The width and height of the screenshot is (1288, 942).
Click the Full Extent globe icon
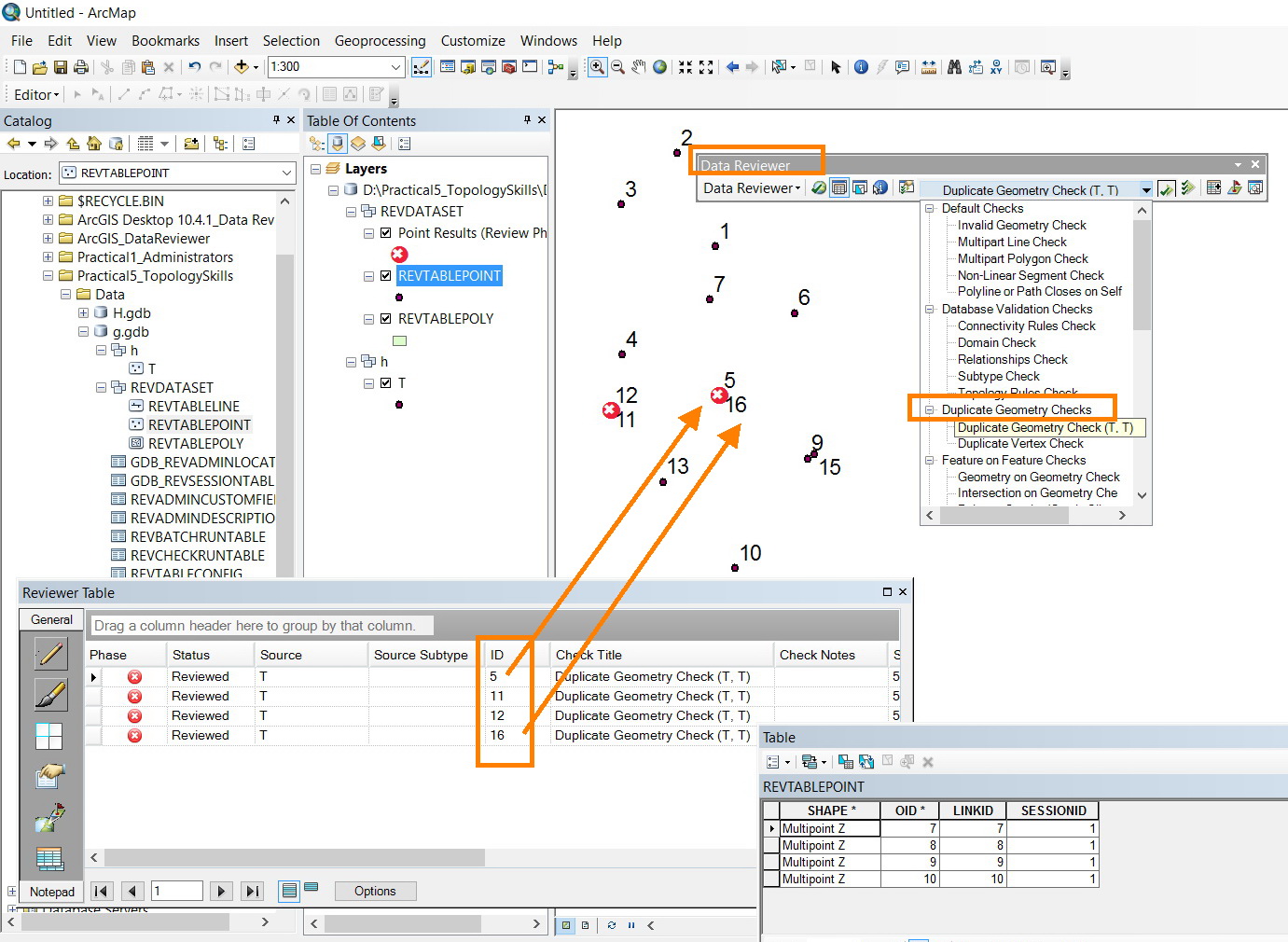[x=660, y=67]
